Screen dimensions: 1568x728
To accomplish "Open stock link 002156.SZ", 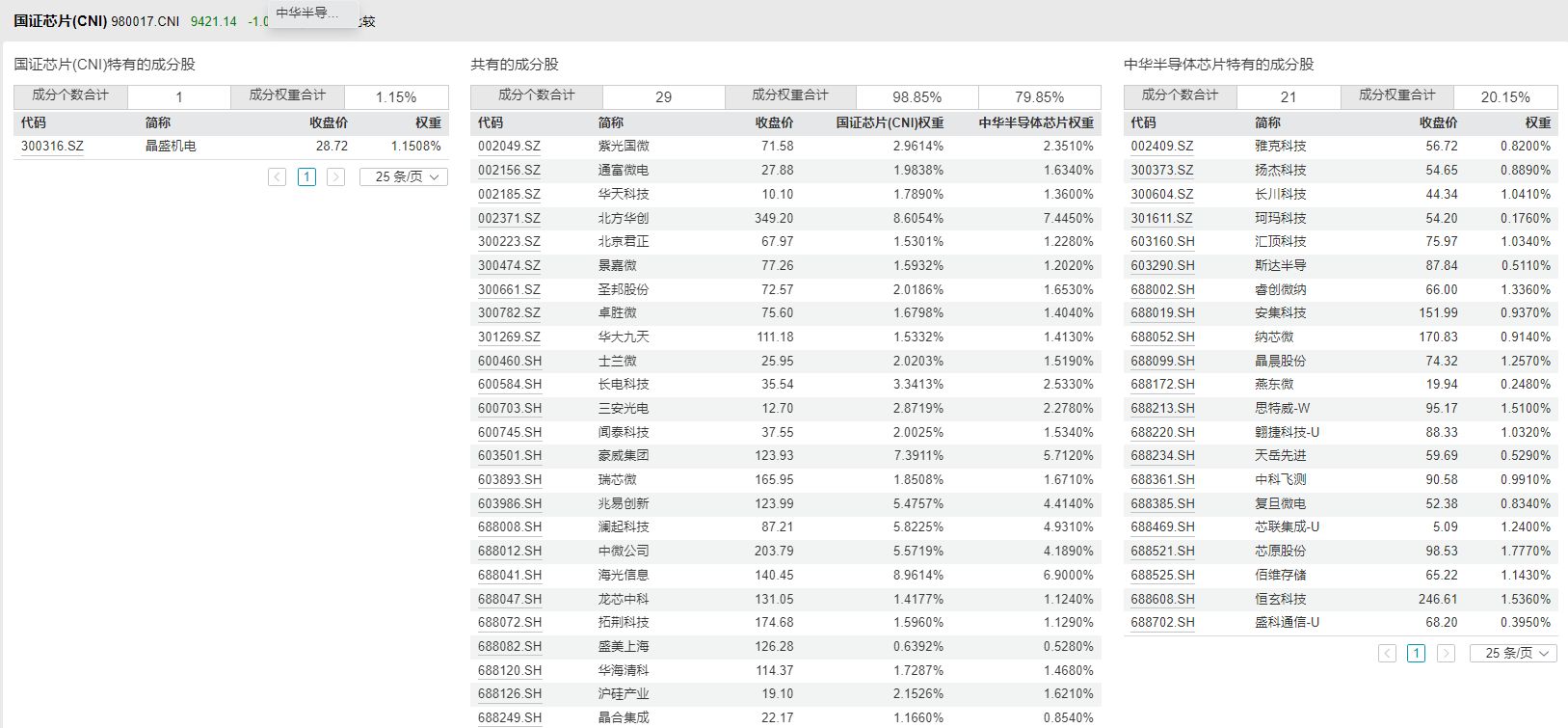I will tap(509, 171).
